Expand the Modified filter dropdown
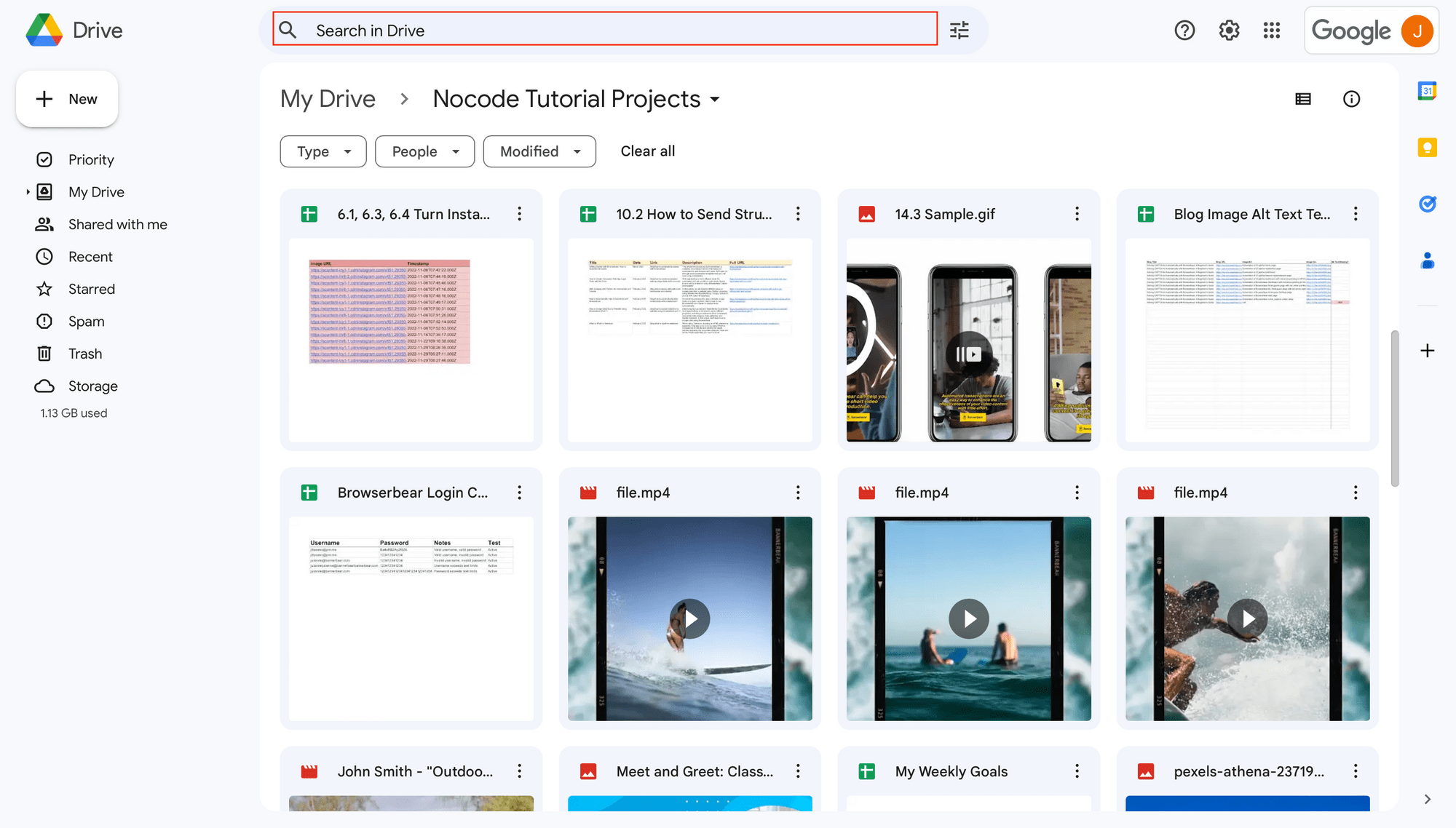This screenshot has width=1456, height=828. [539, 151]
